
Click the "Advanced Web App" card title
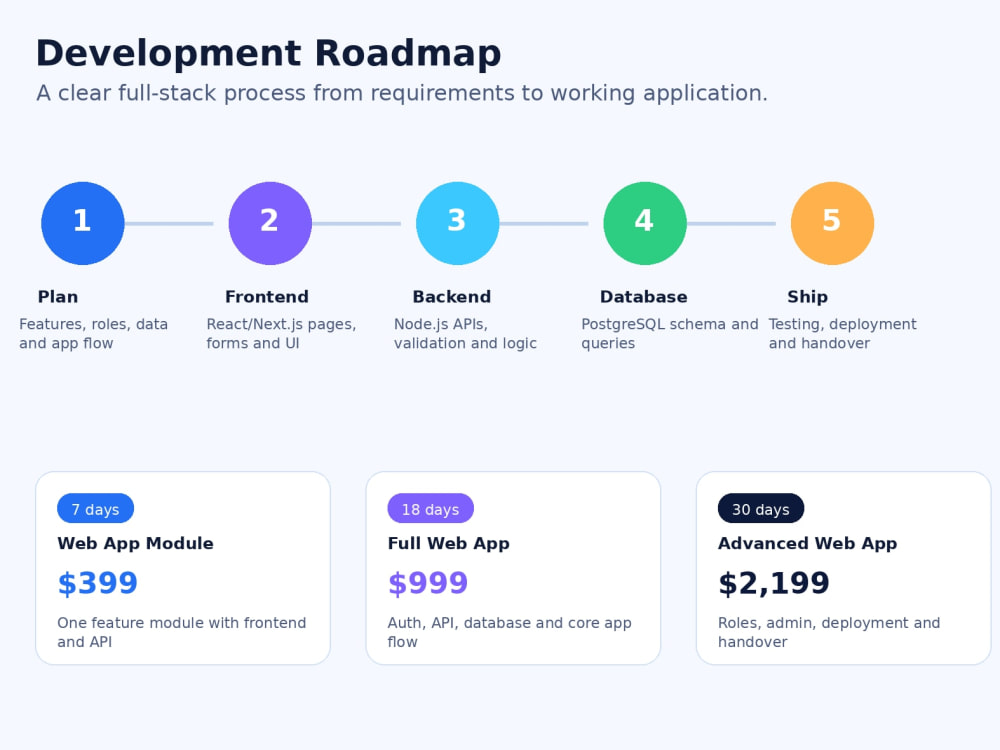coord(807,543)
